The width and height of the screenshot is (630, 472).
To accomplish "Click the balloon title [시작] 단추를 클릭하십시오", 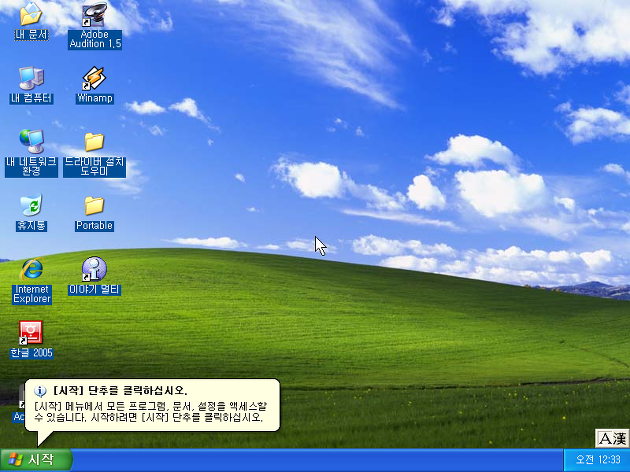I will pyautogui.click(x=120, y=390).
